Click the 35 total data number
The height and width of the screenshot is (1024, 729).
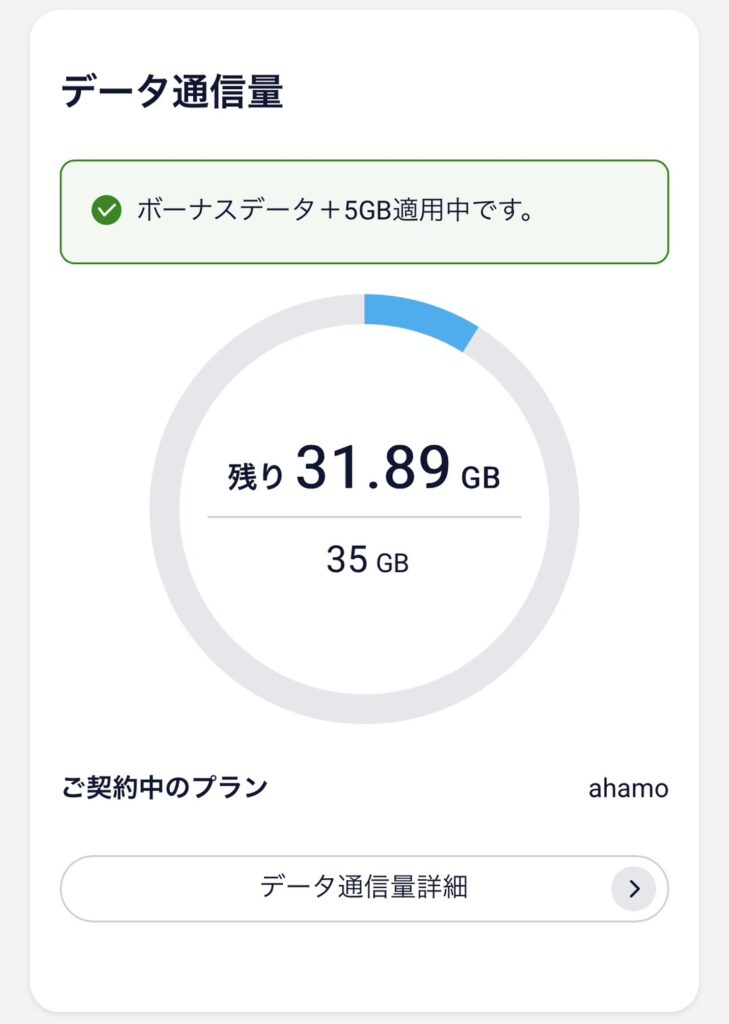347,560
